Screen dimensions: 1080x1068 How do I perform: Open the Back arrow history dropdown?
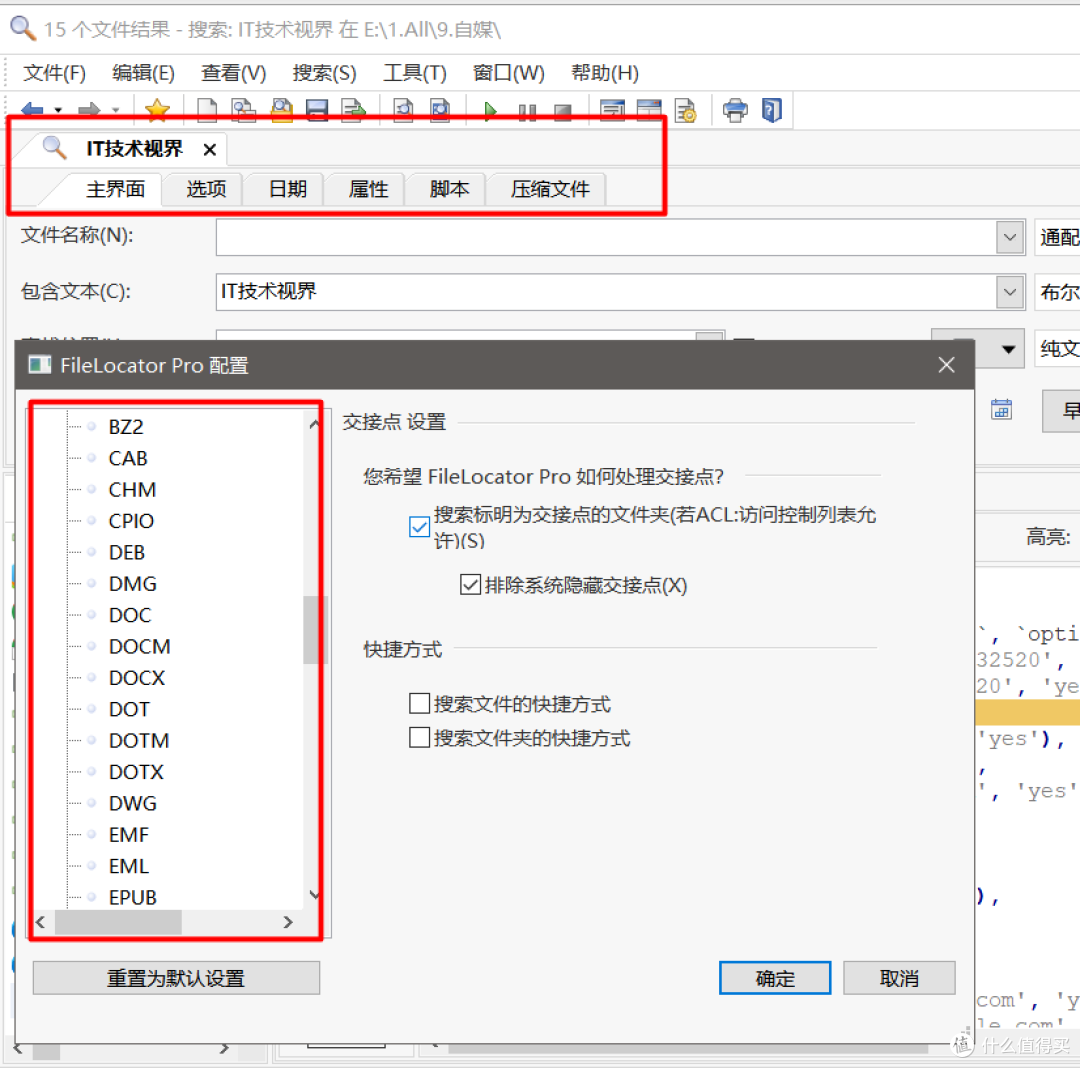(58, 110)
